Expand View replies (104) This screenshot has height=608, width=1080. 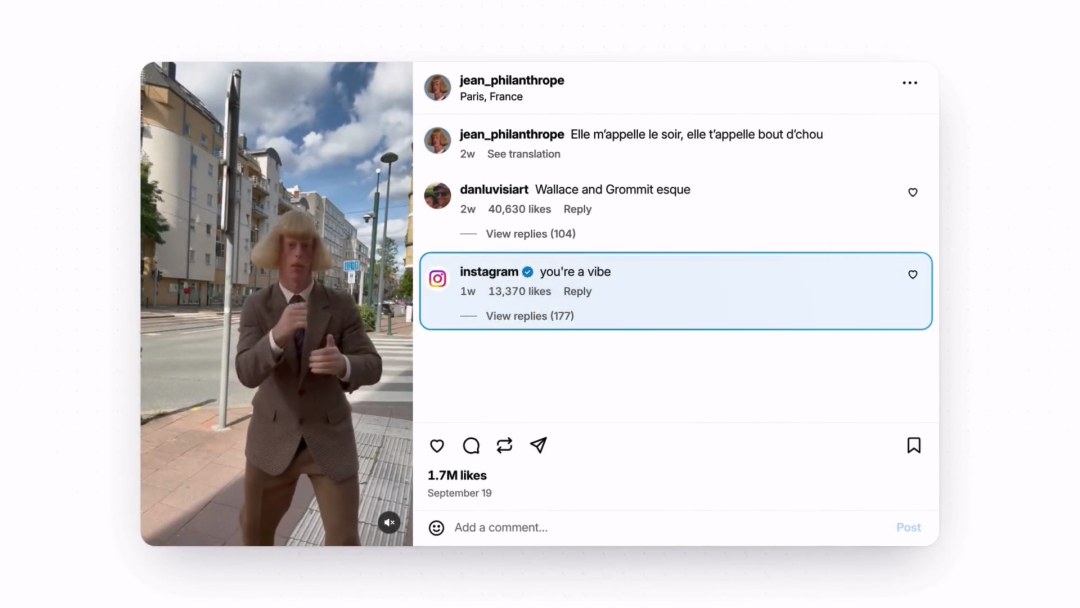click(530, 234)
